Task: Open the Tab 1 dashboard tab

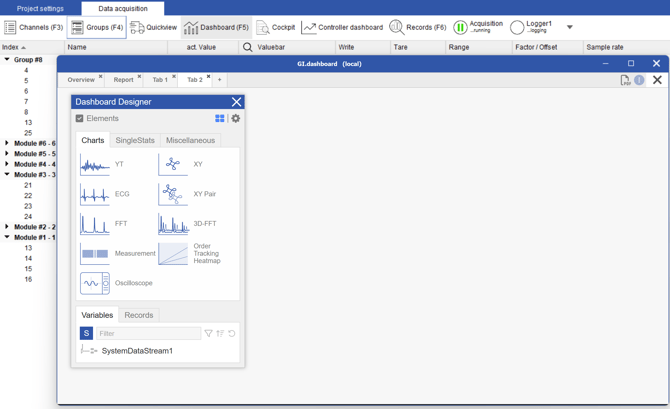Action: click(160, 80)
